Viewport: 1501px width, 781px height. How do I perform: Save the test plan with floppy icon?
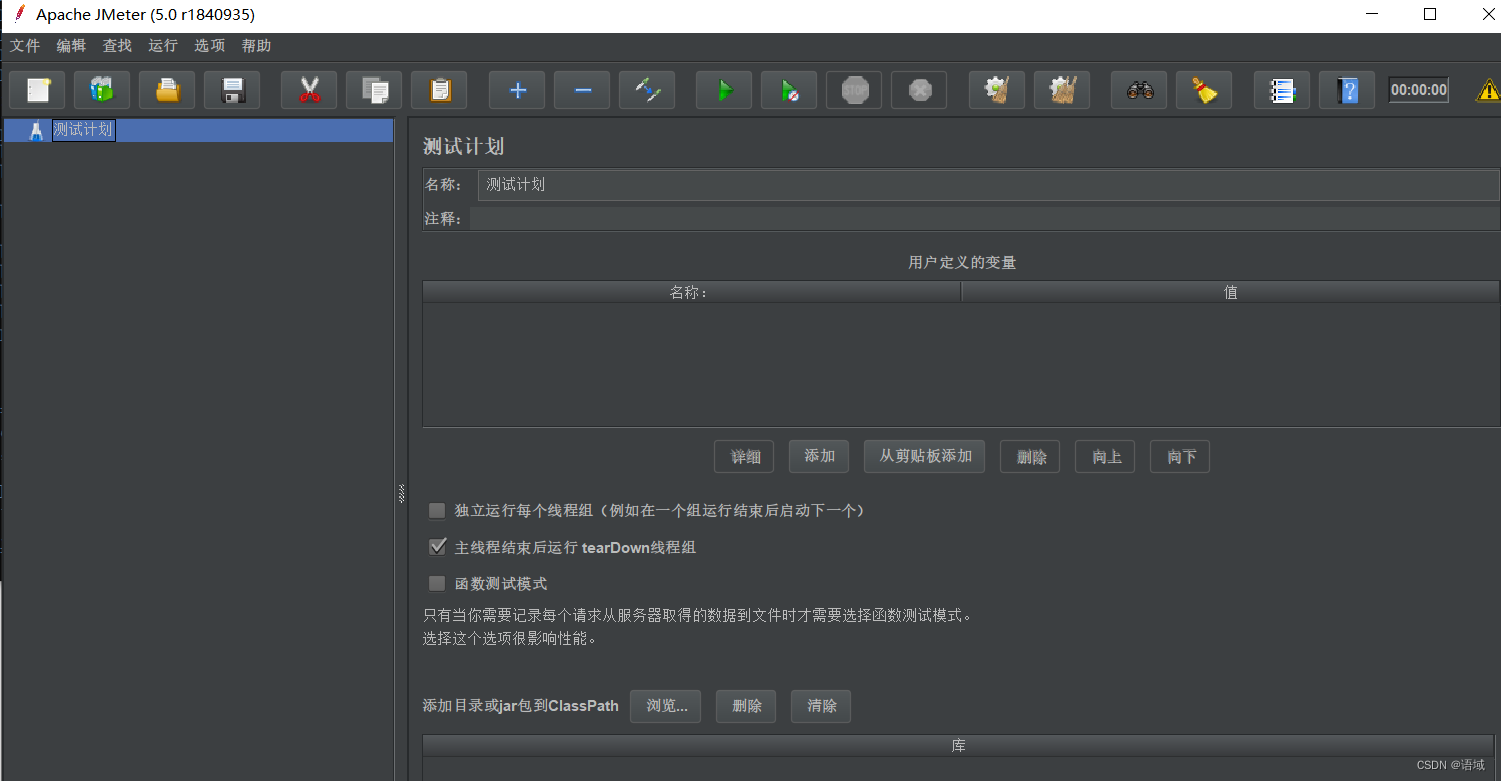coord(232,90)
